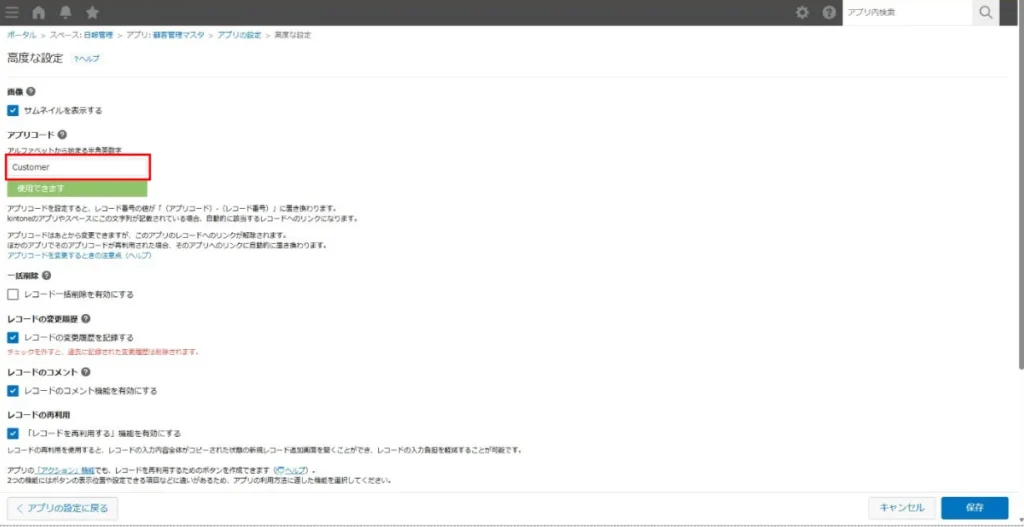Toggle レコードのコメント機能を有効にする checkbox
Viewport: 1024px width, 527px height.
click(x=13, y=391)
